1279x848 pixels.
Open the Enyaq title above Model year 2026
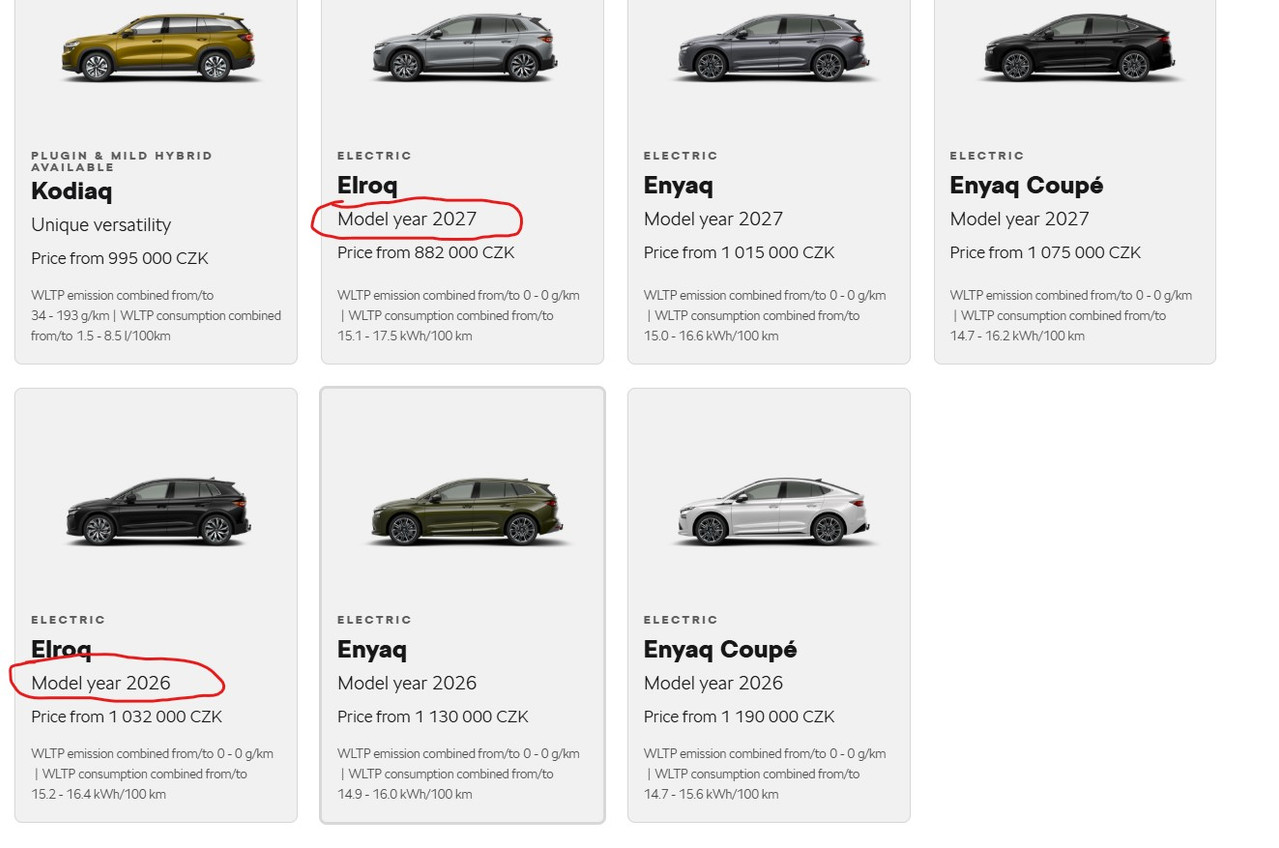(372, 649)
